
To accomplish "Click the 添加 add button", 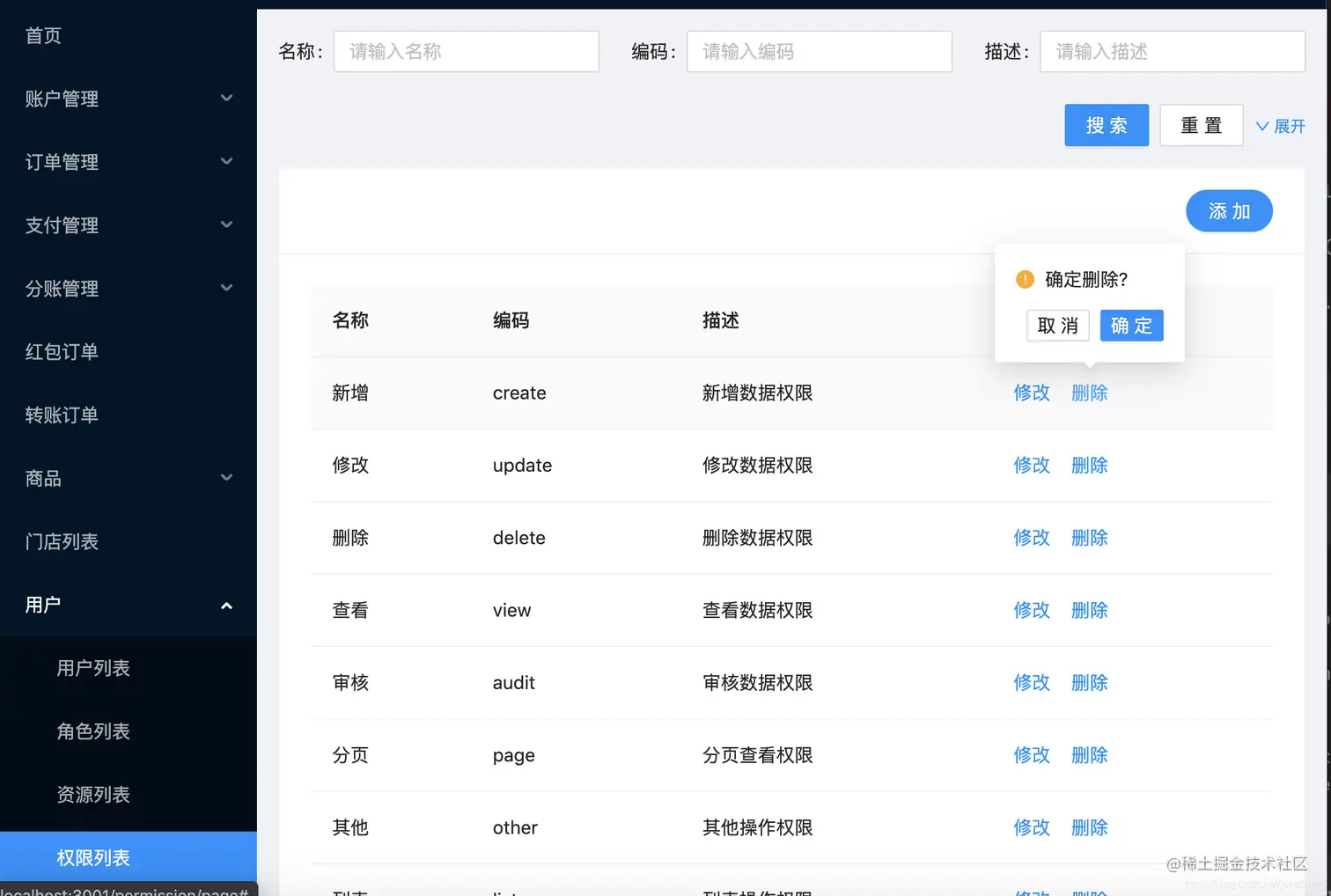I will 1229,210.
